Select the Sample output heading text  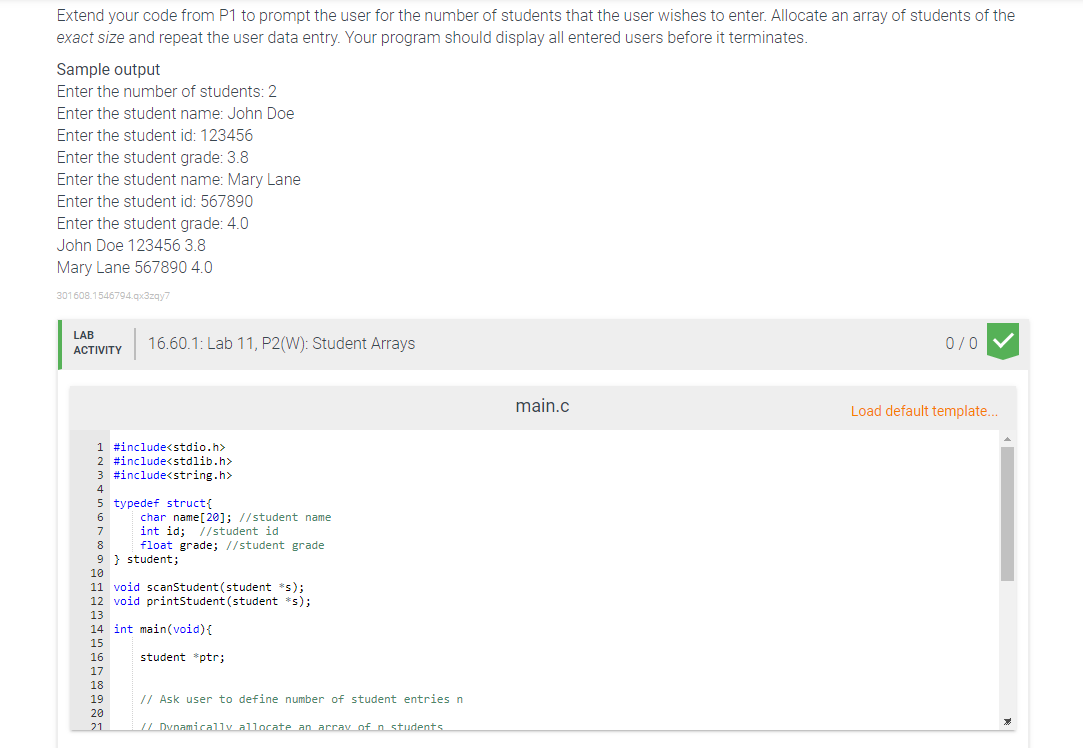pyautogui.click(x=108, y=69)
